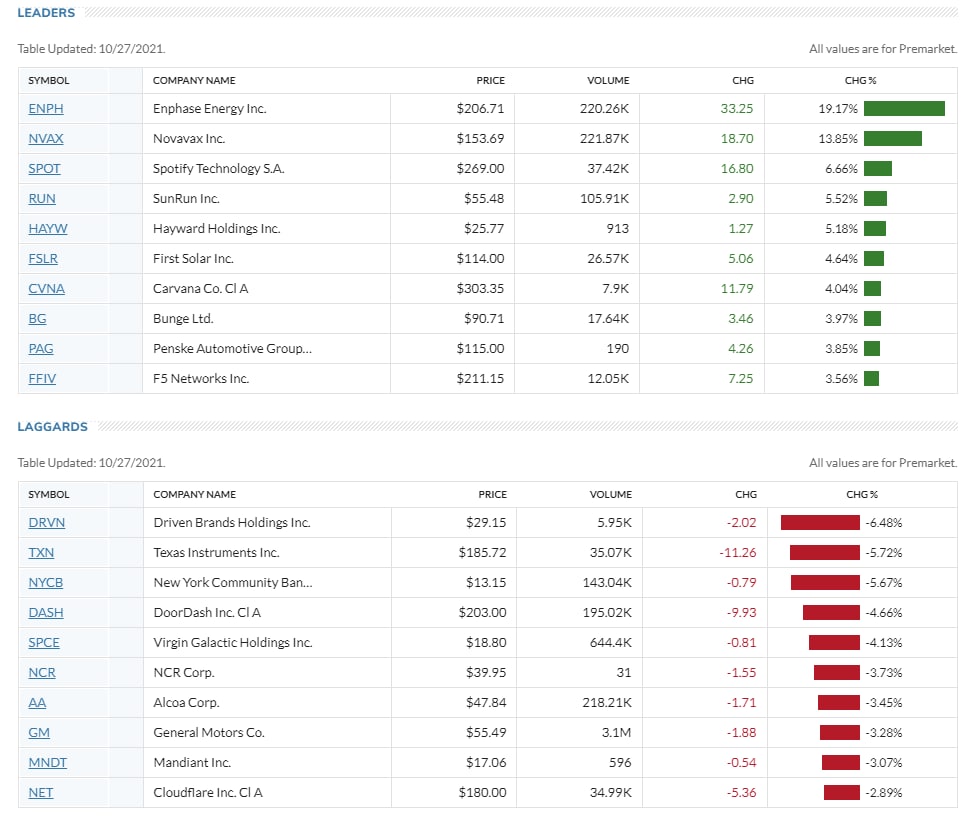Select the GM ticker link
This screenshot has height=818, width=976.
pos(39,732)
